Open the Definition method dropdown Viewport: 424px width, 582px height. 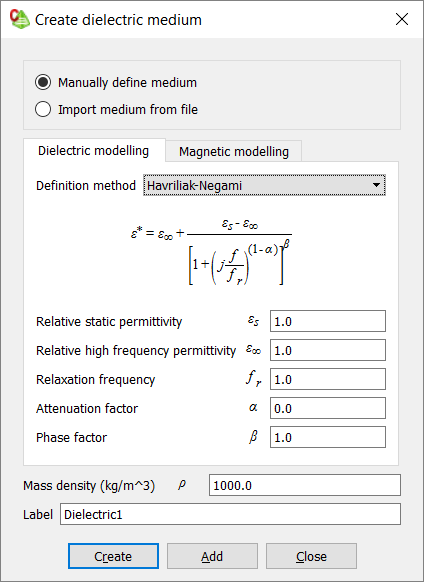[264, 185]
